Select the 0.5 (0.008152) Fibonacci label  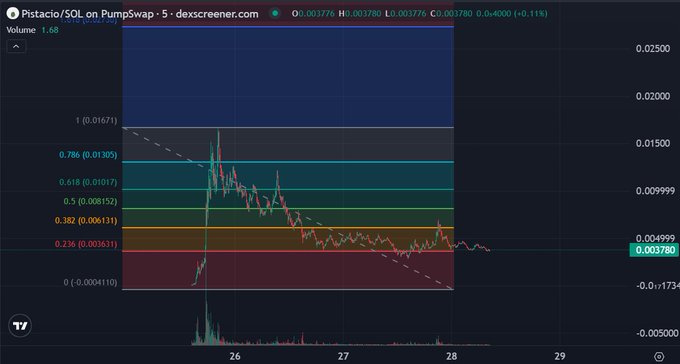point(90,201)
